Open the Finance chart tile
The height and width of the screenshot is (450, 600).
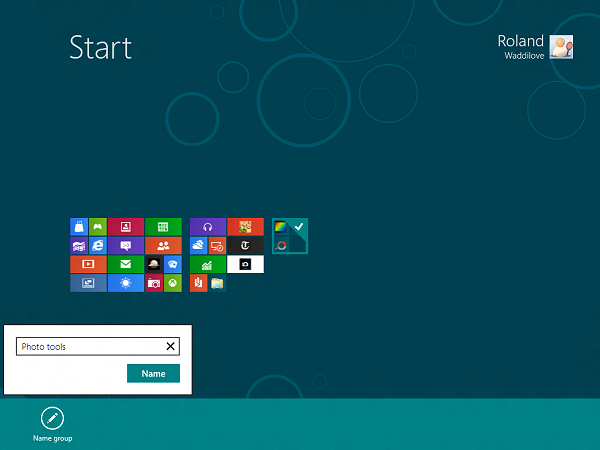[208, 264]
